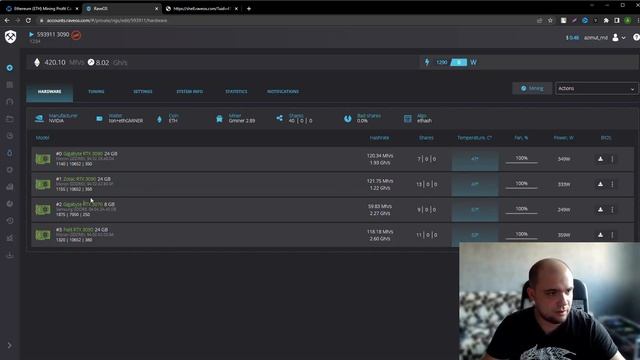The height and width of the screenshot is (360, 640).
Task: Switch to the Settings tab
Action: point(143,92)
